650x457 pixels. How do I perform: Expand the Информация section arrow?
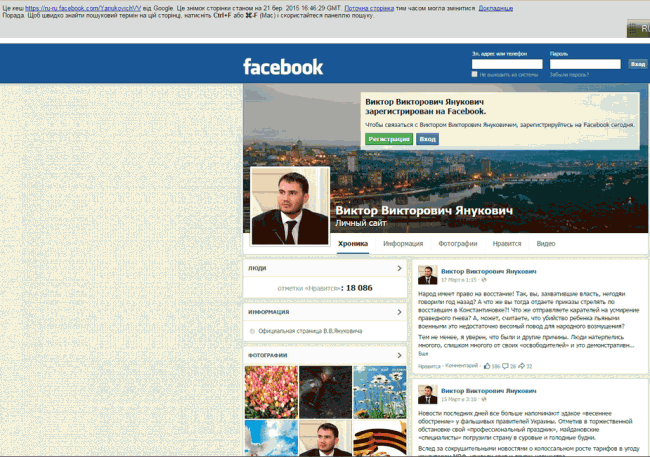[x=398, y=312]
